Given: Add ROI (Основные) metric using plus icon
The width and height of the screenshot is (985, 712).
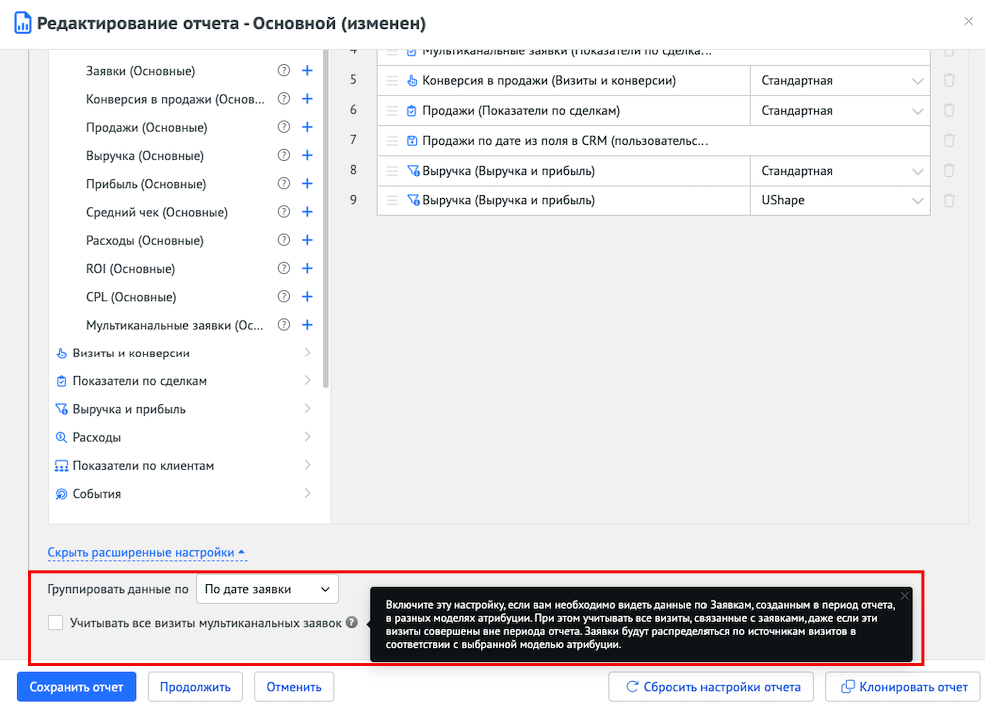Looking at the screenshot, I should coord(307,269).
